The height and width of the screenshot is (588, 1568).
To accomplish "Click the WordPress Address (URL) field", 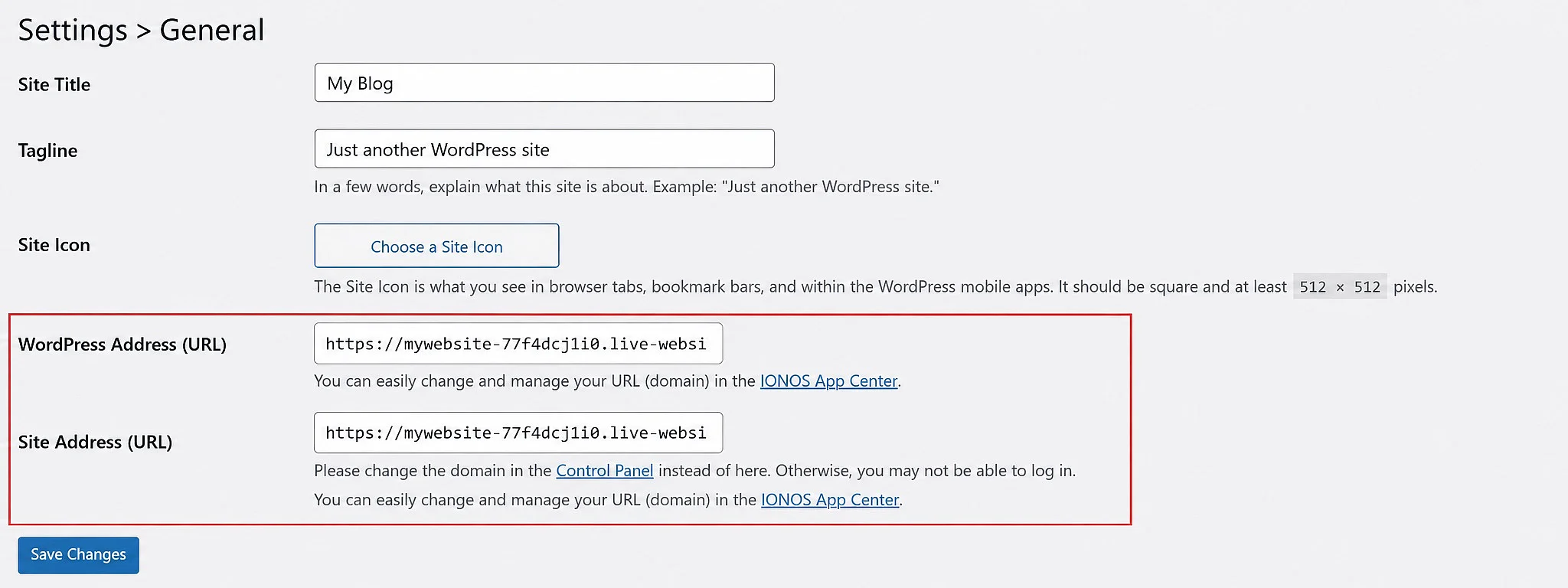I will click(x=518, y=344).
